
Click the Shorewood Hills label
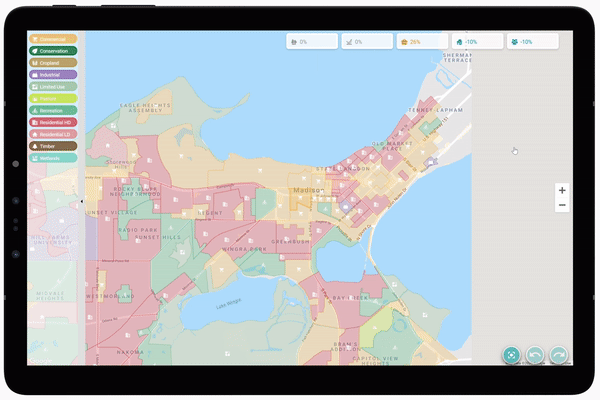click(121, 164)
